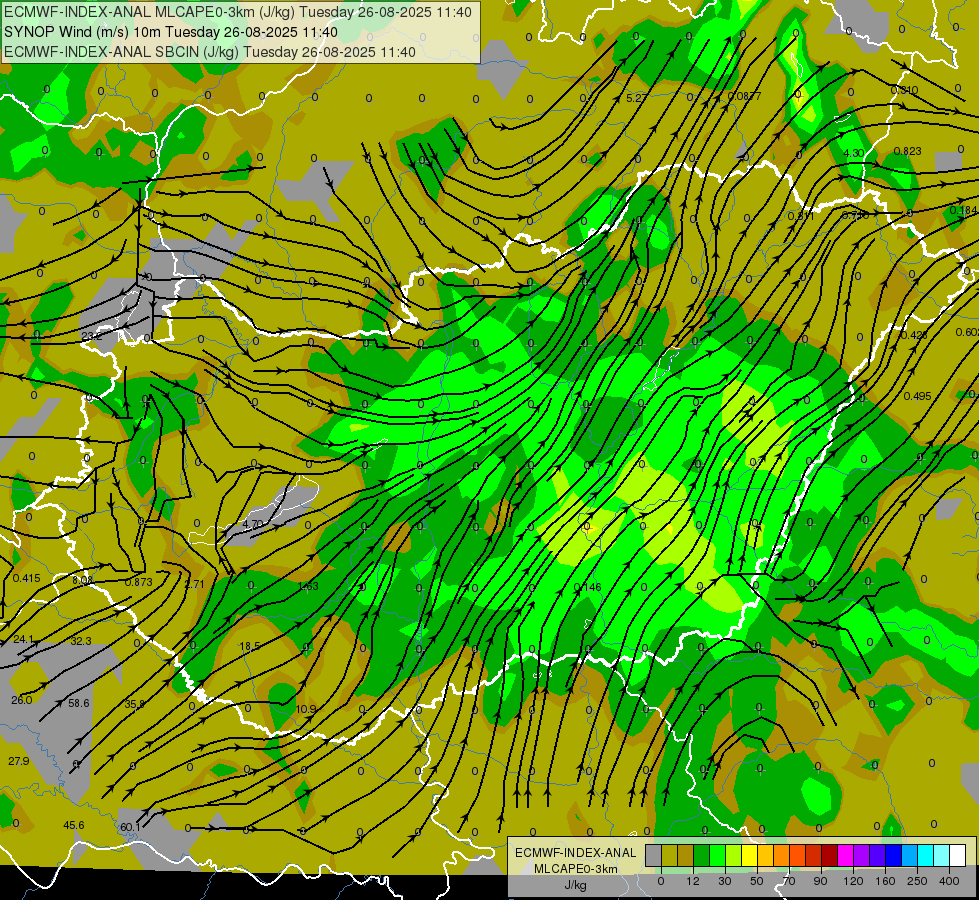Click the legend label MLCAPE0-3km
979x900 pixels.
[575, 869]
